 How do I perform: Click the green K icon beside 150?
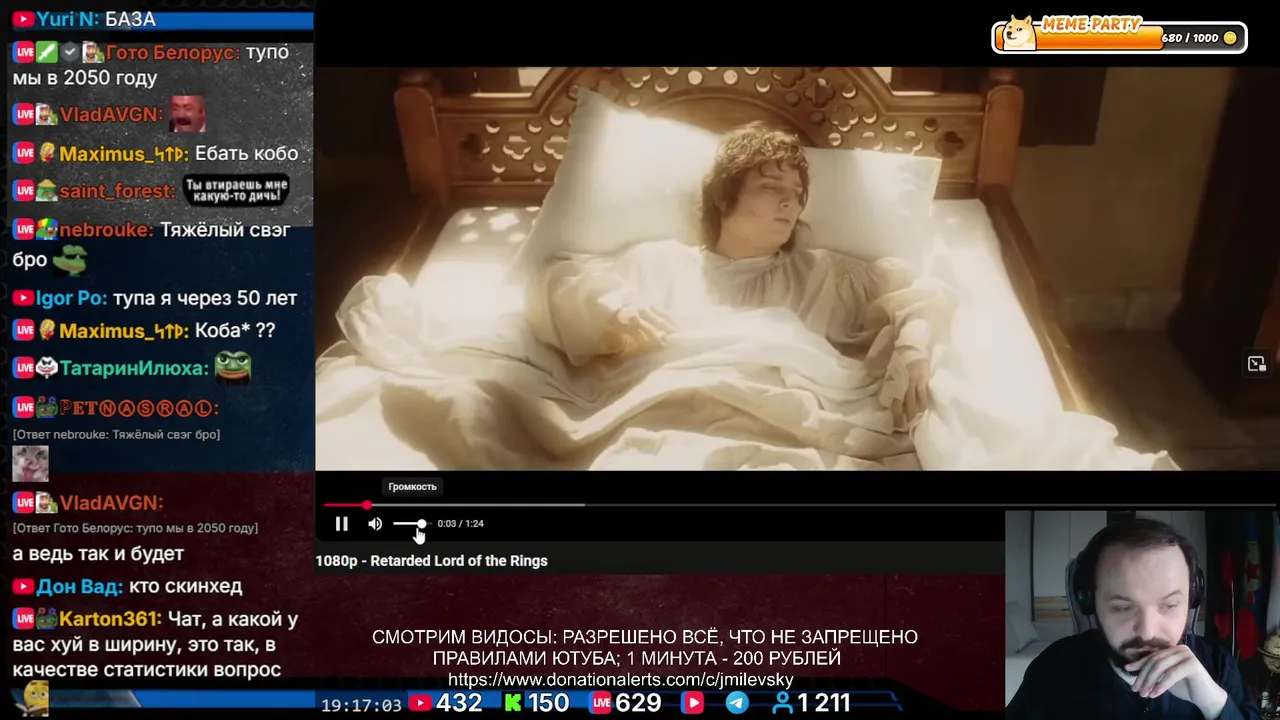(x=512, y=704)
